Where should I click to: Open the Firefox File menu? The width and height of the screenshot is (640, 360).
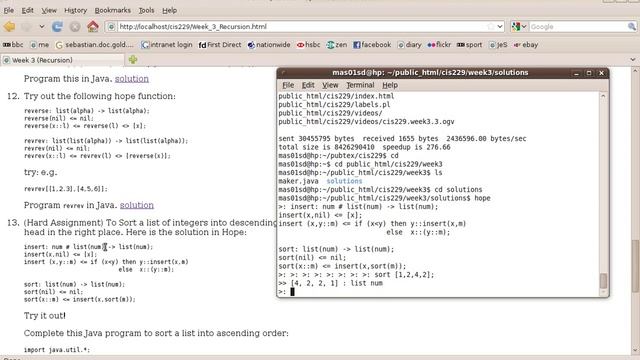pyautogui.click(x=9, y=10)
